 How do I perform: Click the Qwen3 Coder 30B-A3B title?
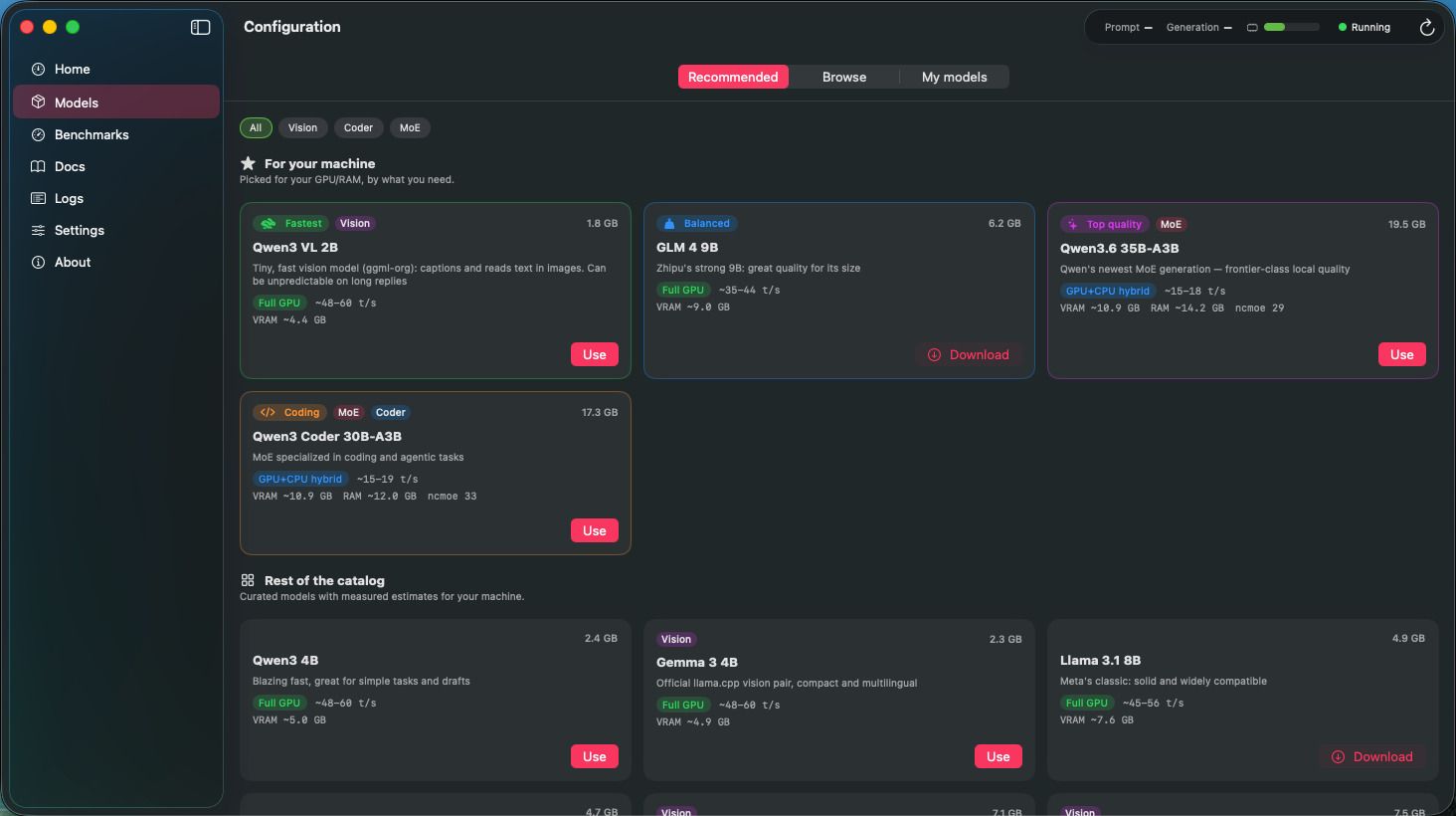click(327, 437)
